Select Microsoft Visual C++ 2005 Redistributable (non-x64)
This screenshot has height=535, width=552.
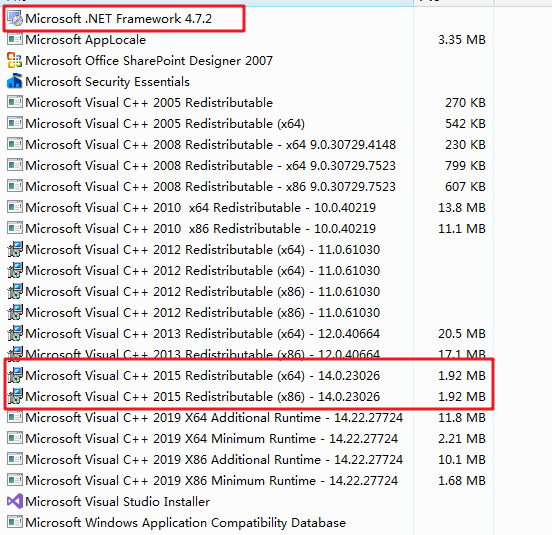point(149,102)
